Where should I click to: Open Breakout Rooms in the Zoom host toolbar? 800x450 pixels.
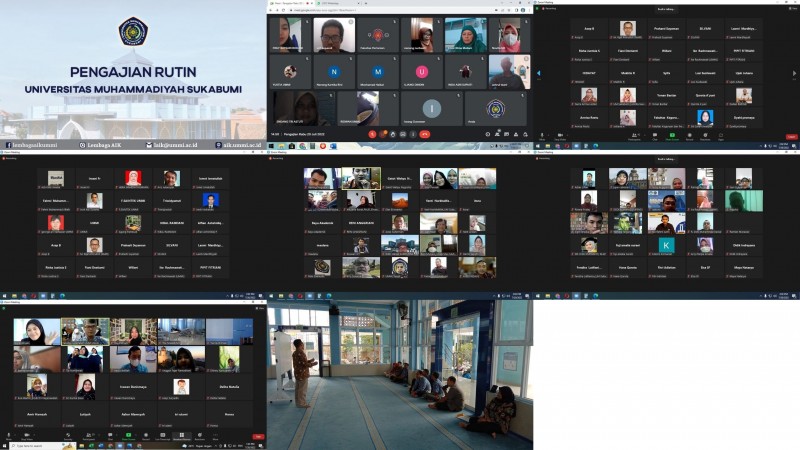click(x=182, y=436)
